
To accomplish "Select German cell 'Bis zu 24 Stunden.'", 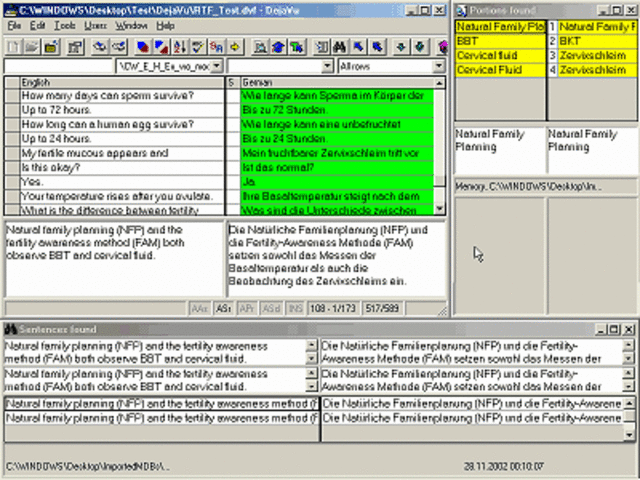I will [x=337, y=139].
